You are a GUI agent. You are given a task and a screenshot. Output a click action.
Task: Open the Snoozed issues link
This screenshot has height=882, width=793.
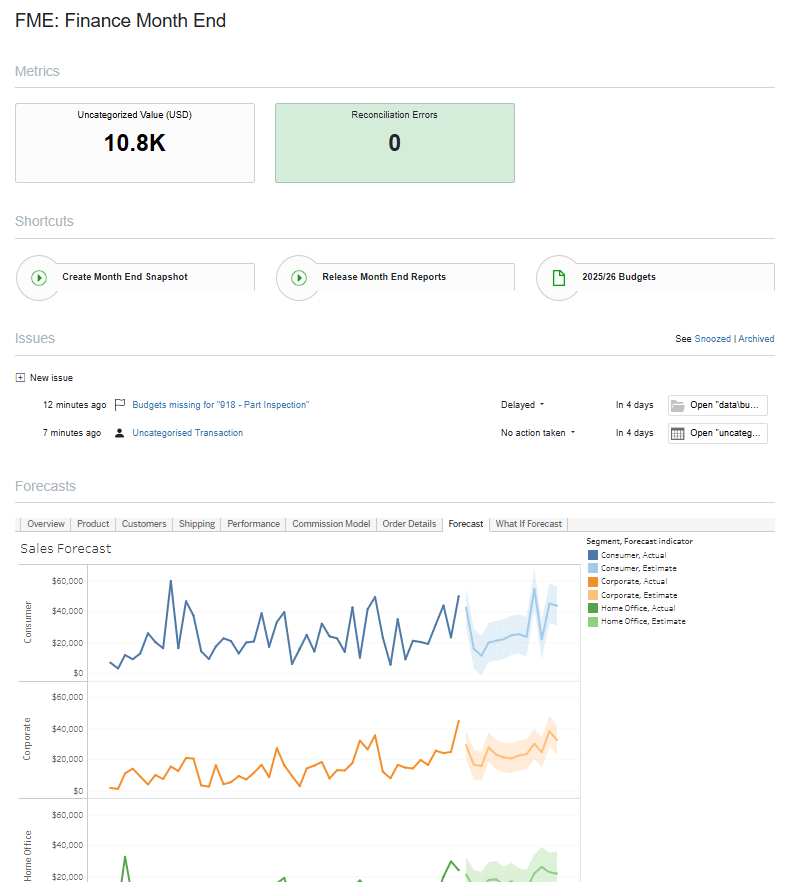pos(713,339)
